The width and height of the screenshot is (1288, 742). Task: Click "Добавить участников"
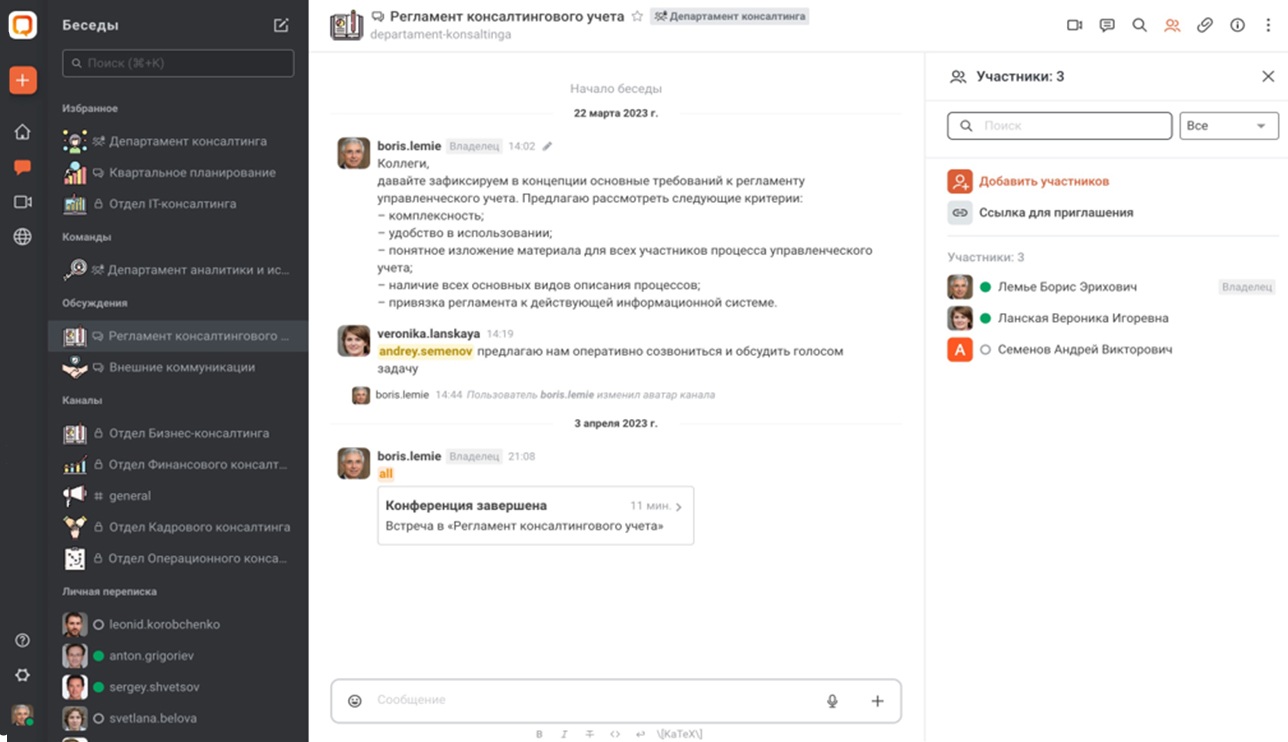(x=1043, y=182)
